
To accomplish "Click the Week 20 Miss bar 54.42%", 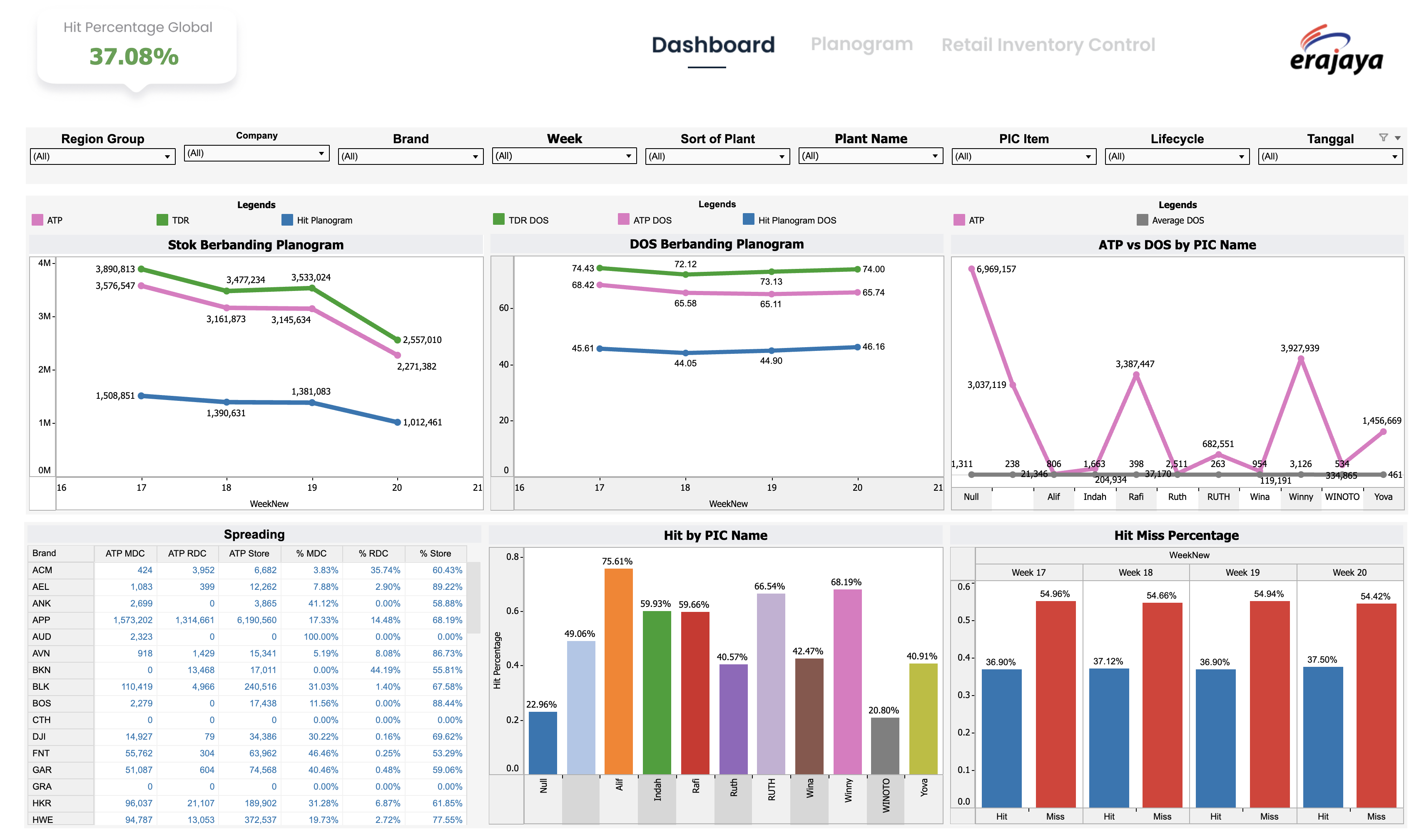I will [1377, 706].
